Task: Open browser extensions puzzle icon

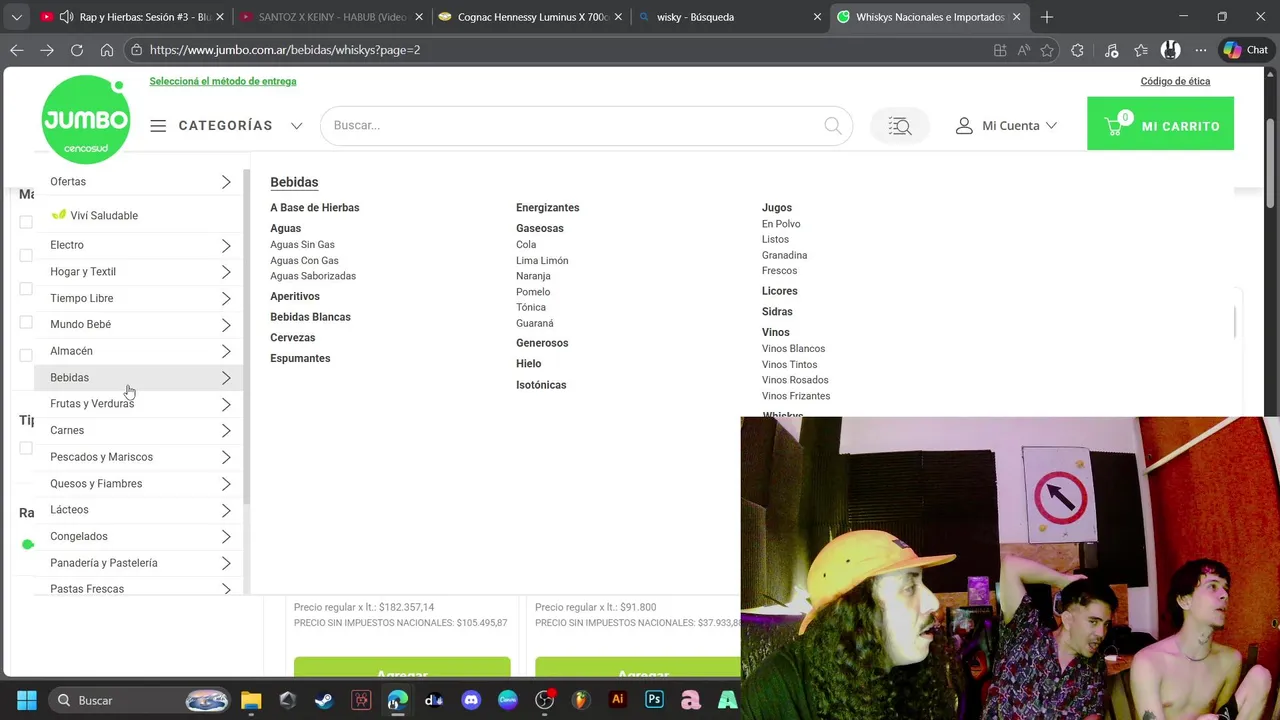Action: [x=1077, y=50]
